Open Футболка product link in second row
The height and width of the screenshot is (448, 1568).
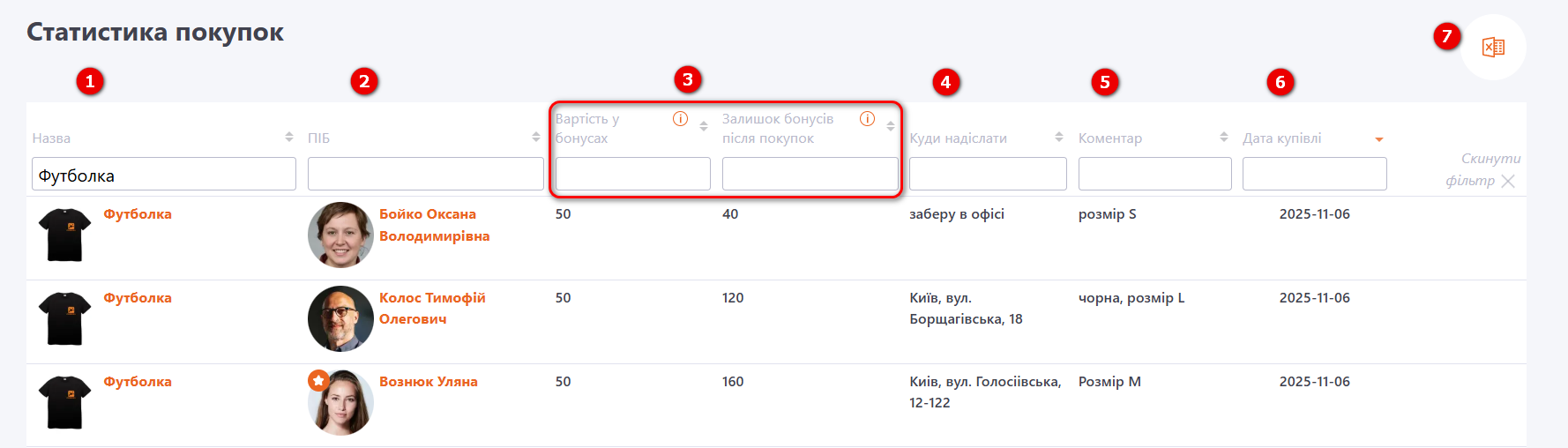(x=138, y=298)
